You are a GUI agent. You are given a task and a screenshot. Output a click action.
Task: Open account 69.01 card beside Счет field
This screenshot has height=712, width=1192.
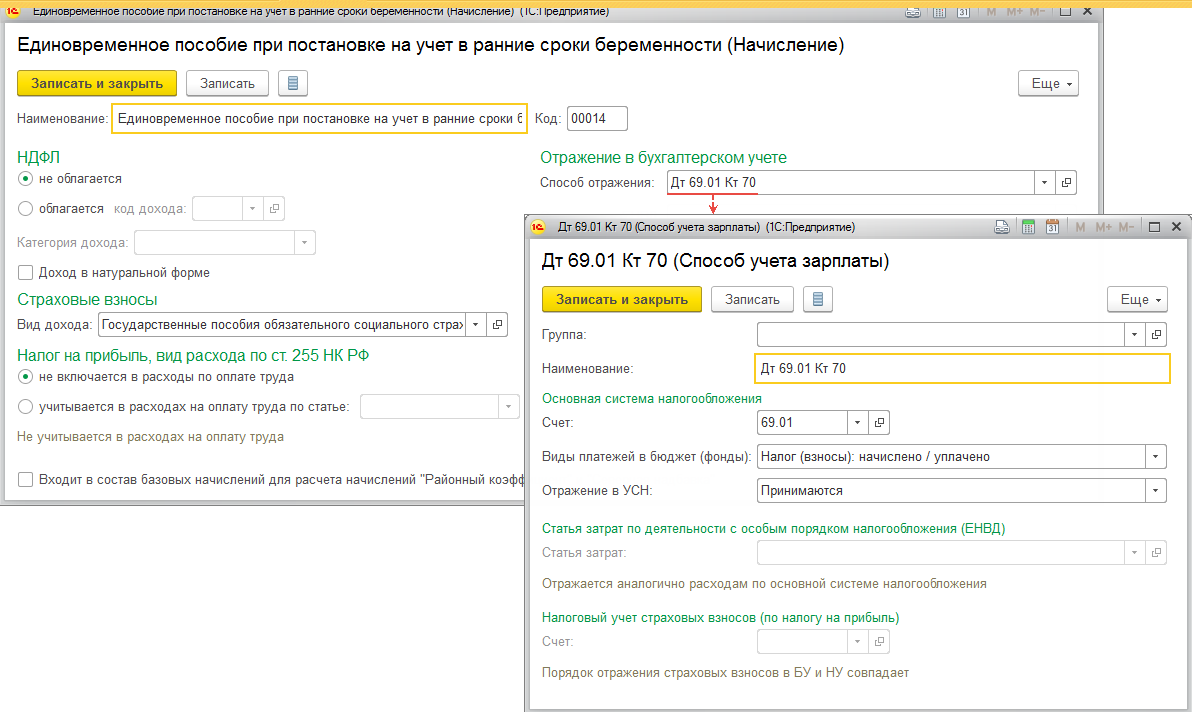coord(879,422)
